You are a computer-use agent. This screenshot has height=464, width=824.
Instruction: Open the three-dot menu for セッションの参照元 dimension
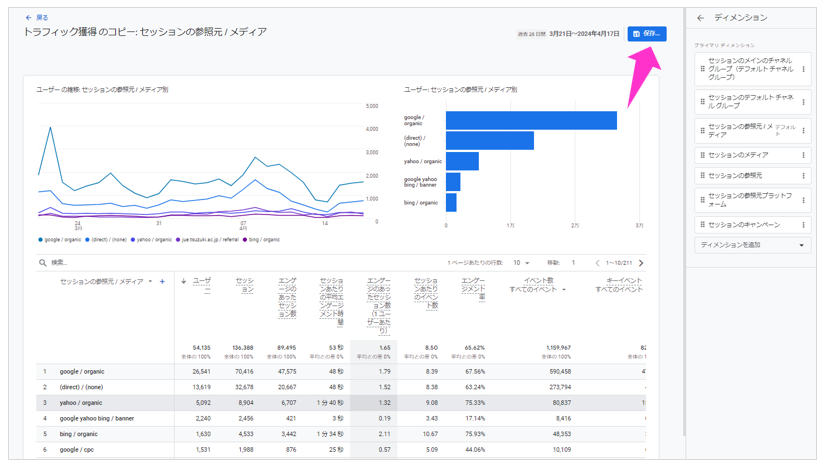click(x=804, y=175)
